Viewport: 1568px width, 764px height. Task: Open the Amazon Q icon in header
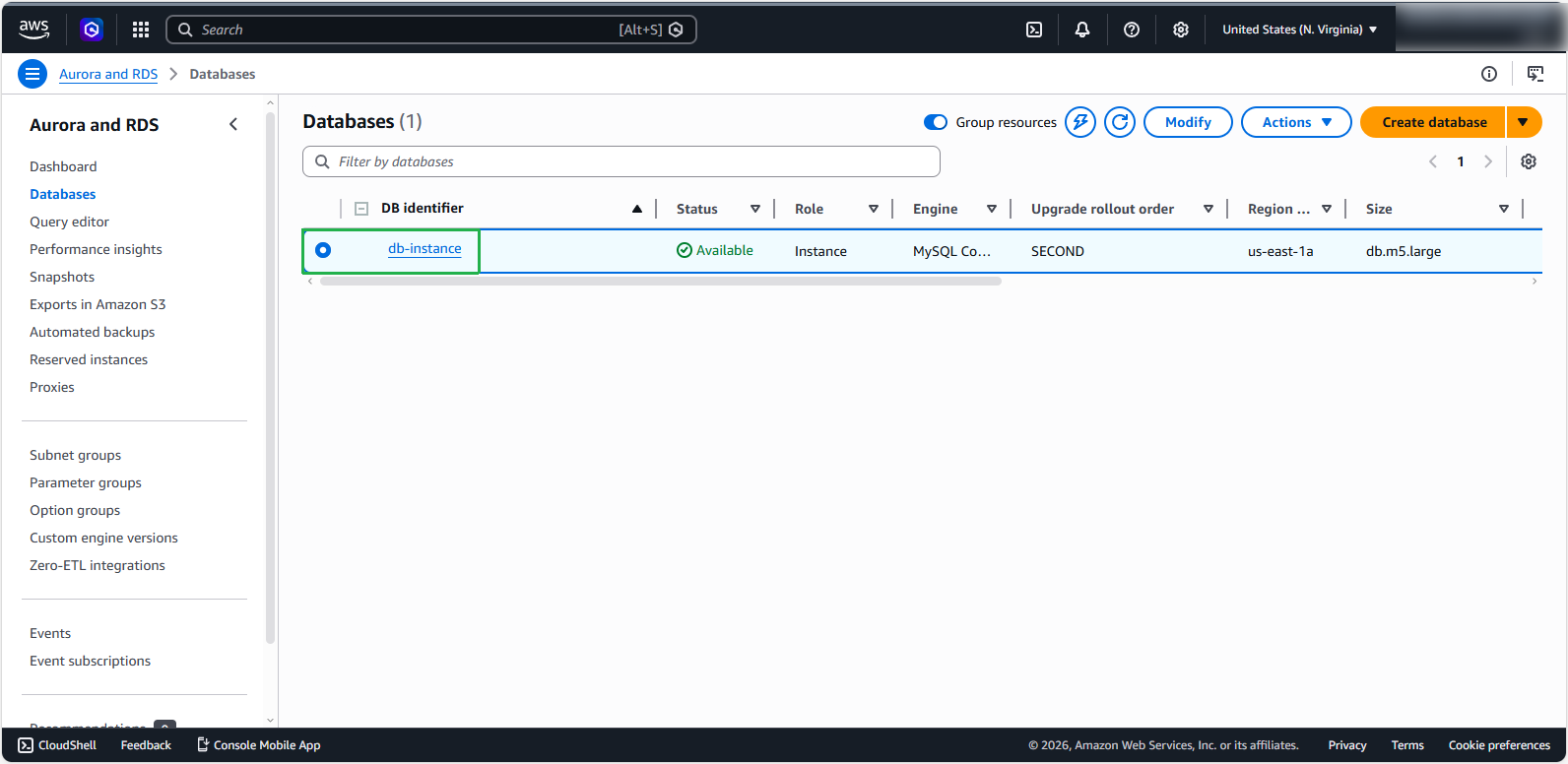92,30
